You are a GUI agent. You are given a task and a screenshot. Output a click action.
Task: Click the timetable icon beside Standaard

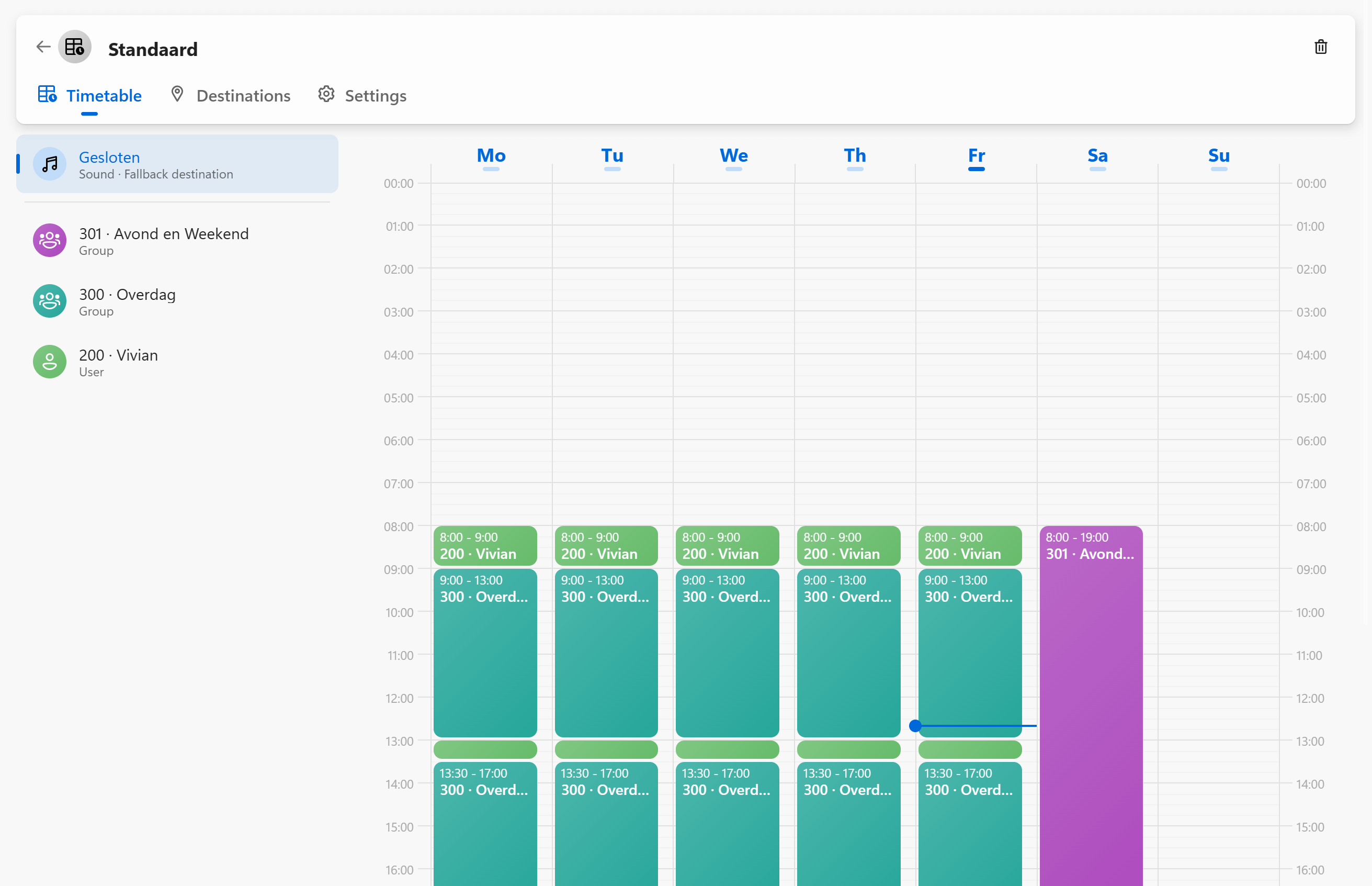[75, 47]
